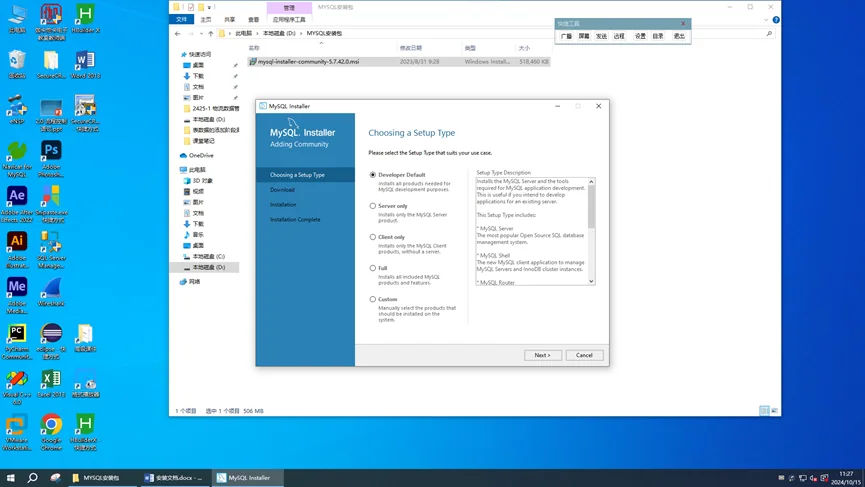This screenshot has width=865, height=487.
Task: Click the Setup Type Description scrollbar thumb
Action: (x=591, y=206)
